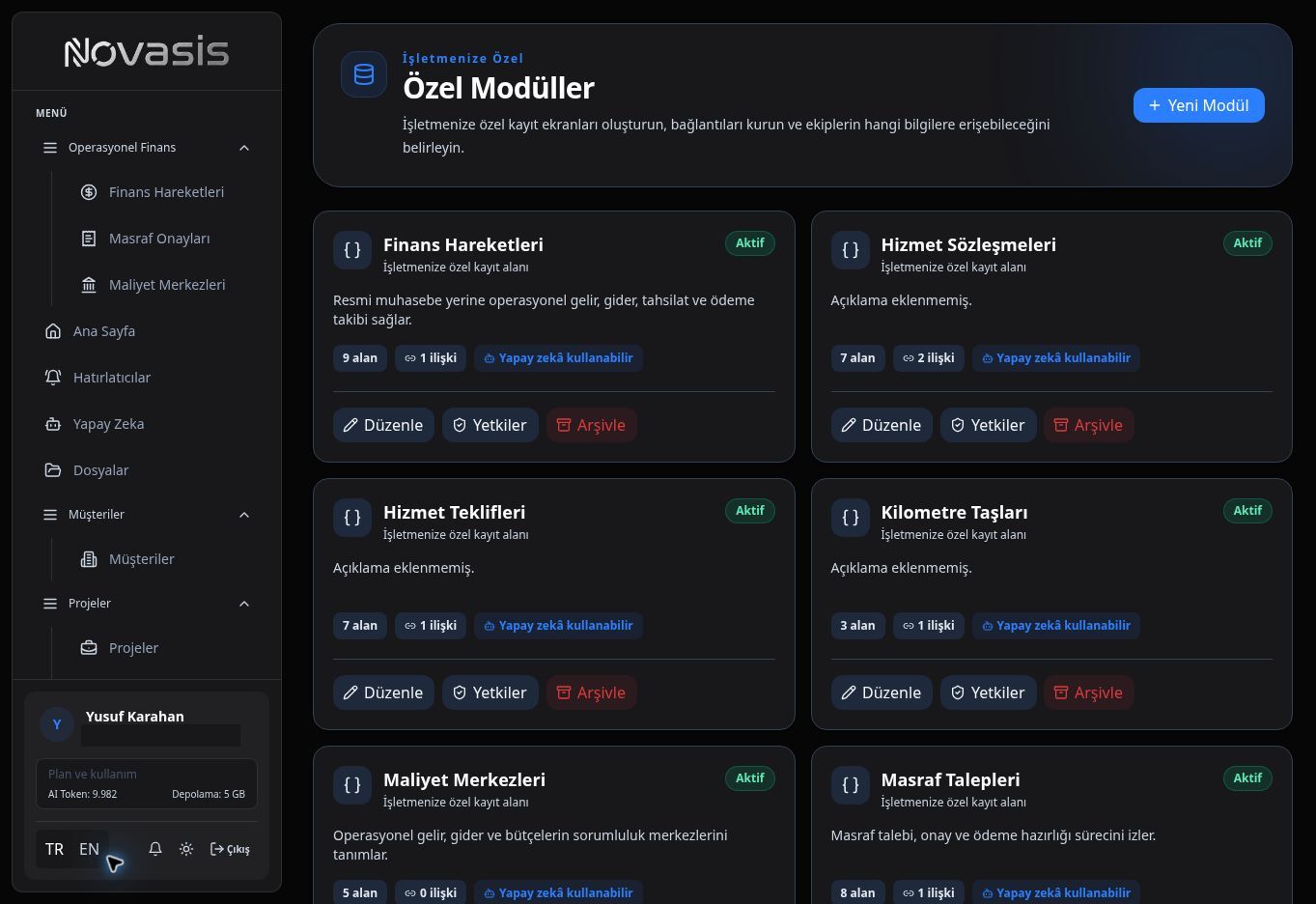Viewport: 1316px width, 904px height.
Task: Click the braces icon of Kilometre Taşları card
Action: point(851,518)
